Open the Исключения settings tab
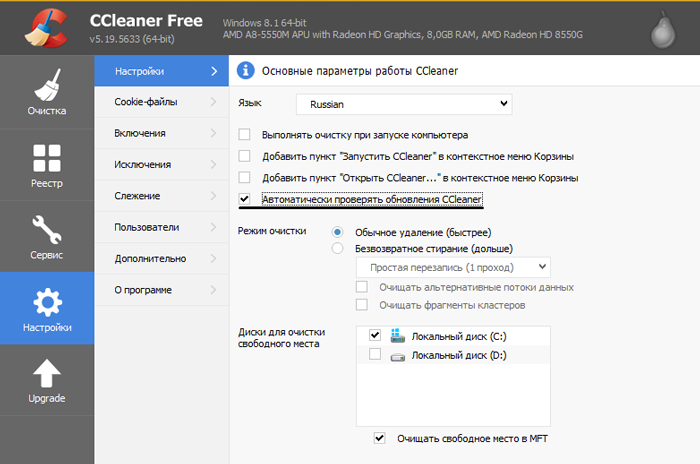 click(x=162, y=164)
